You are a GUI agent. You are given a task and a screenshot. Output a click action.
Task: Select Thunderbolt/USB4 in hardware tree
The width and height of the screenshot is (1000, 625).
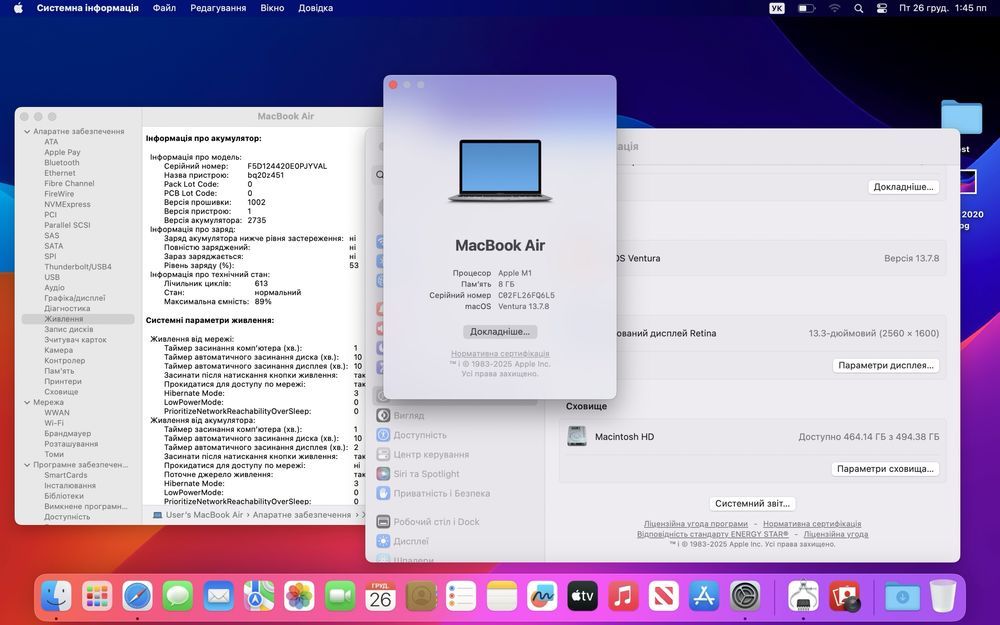78,267
